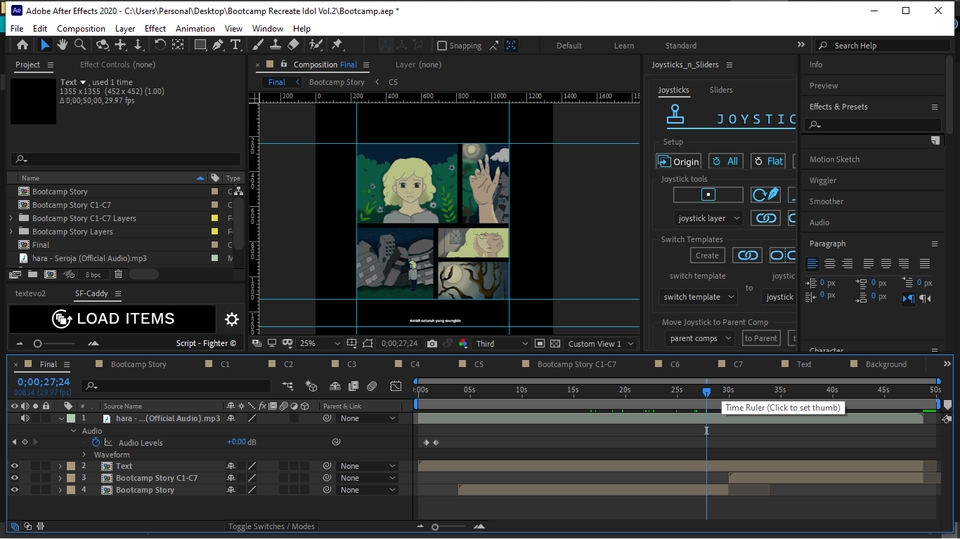The width and height of the screenshot is (960, 539).
Task: Select the Standard workspace
Action: (681, 45)
